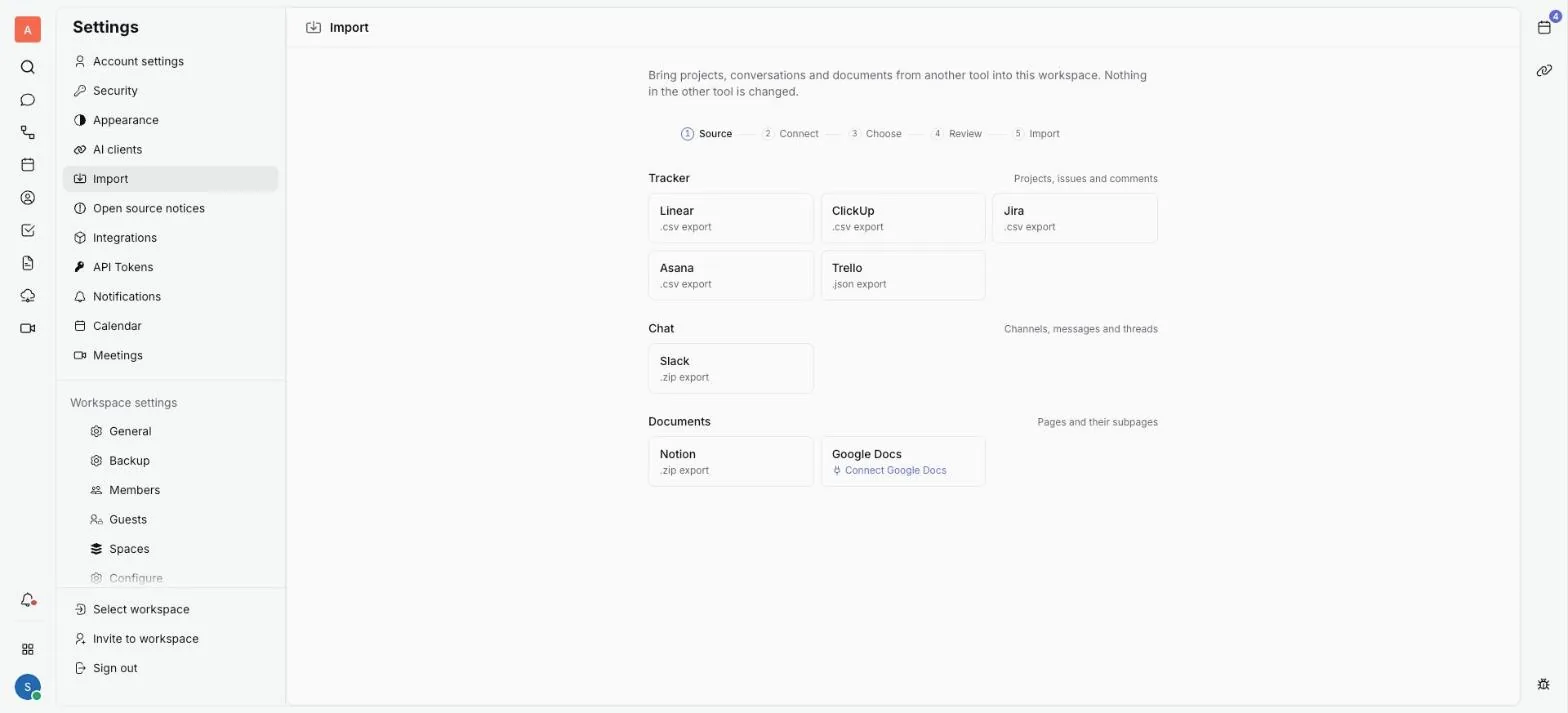Click step 2 Connect in wizard
Screen dimensions: 1568x713
tap(790, 133)
